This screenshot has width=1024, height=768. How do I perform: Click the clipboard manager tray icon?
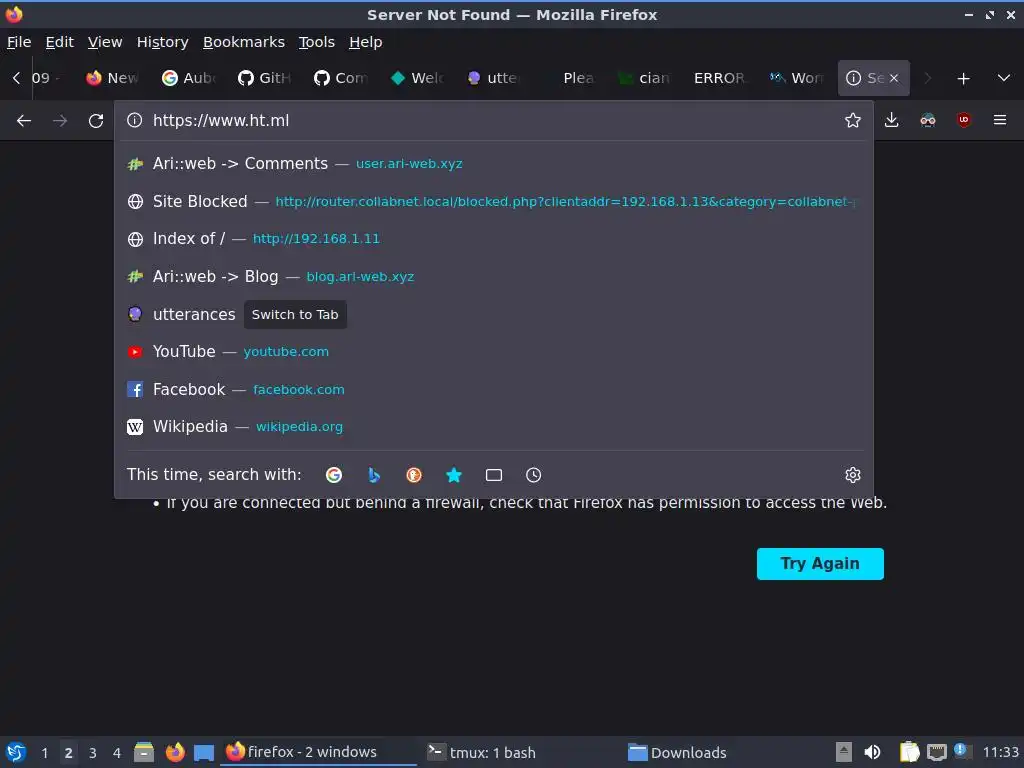[909, 752]
